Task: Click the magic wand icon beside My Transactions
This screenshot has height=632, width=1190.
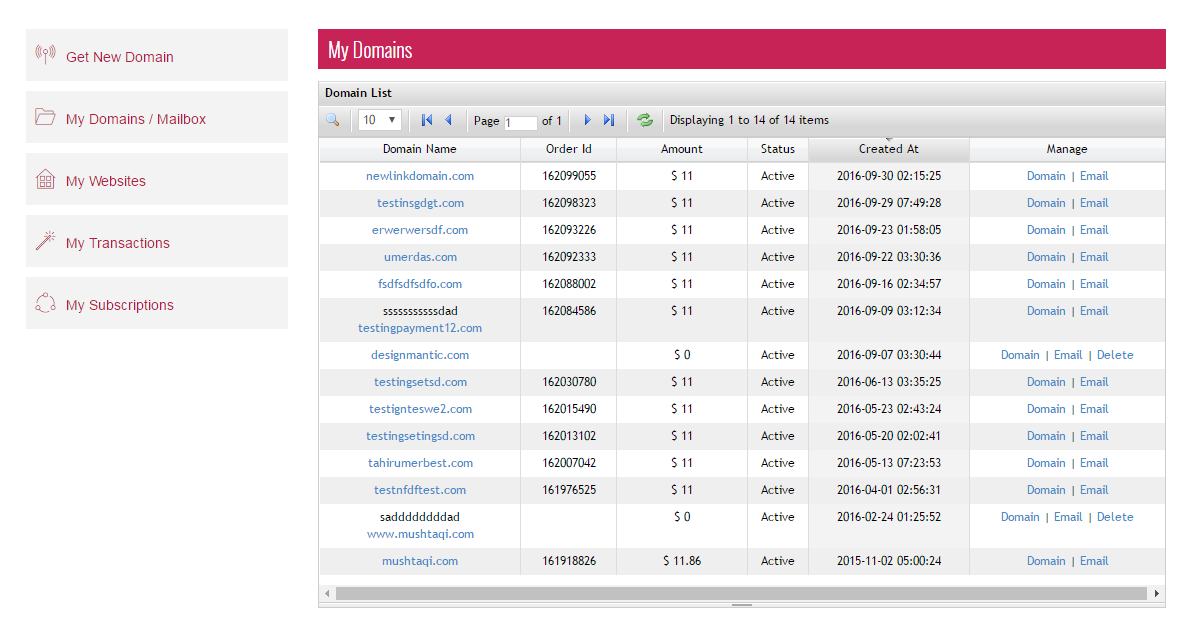Action: 45,241
